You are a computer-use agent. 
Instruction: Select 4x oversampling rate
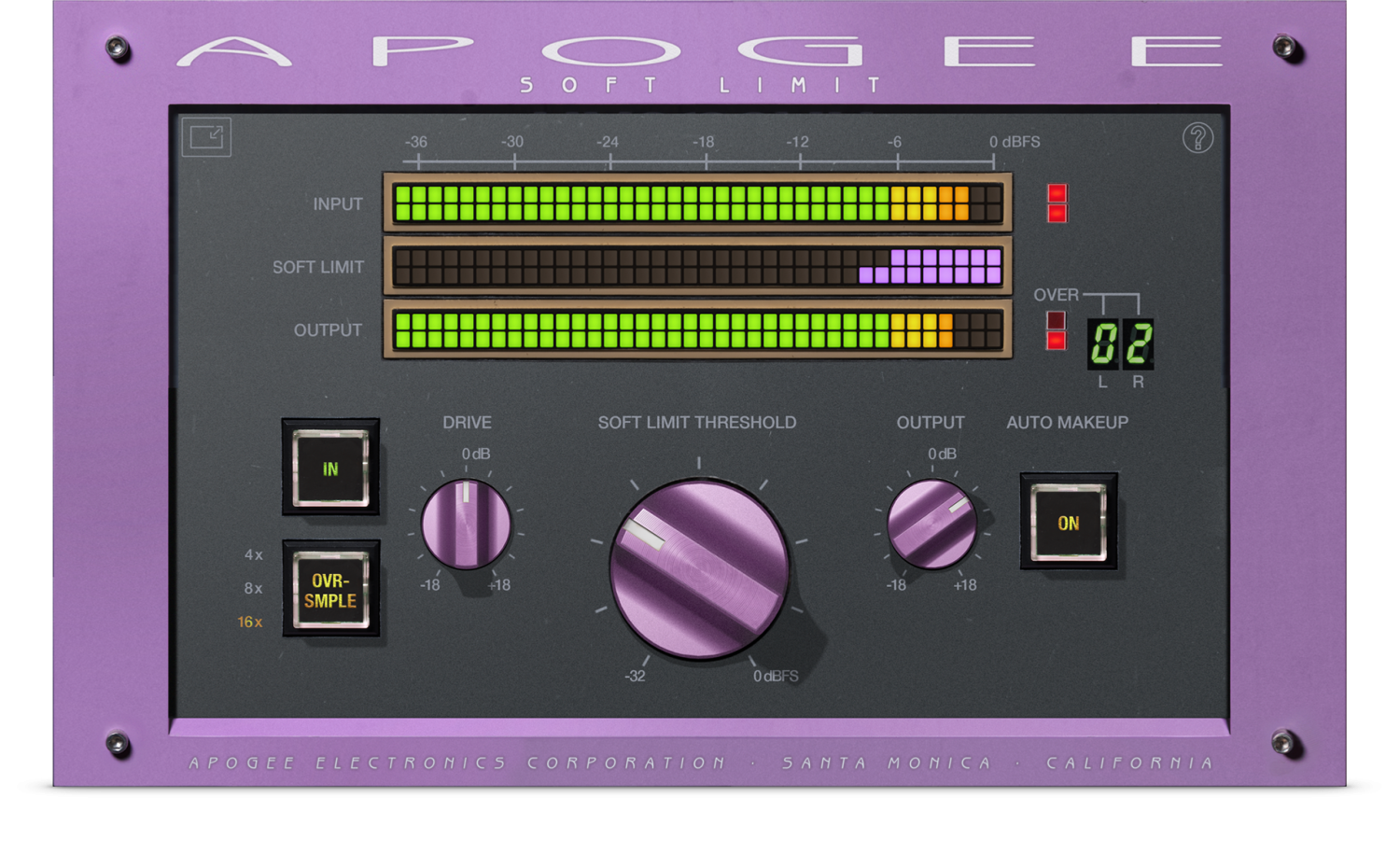[253, 554]
